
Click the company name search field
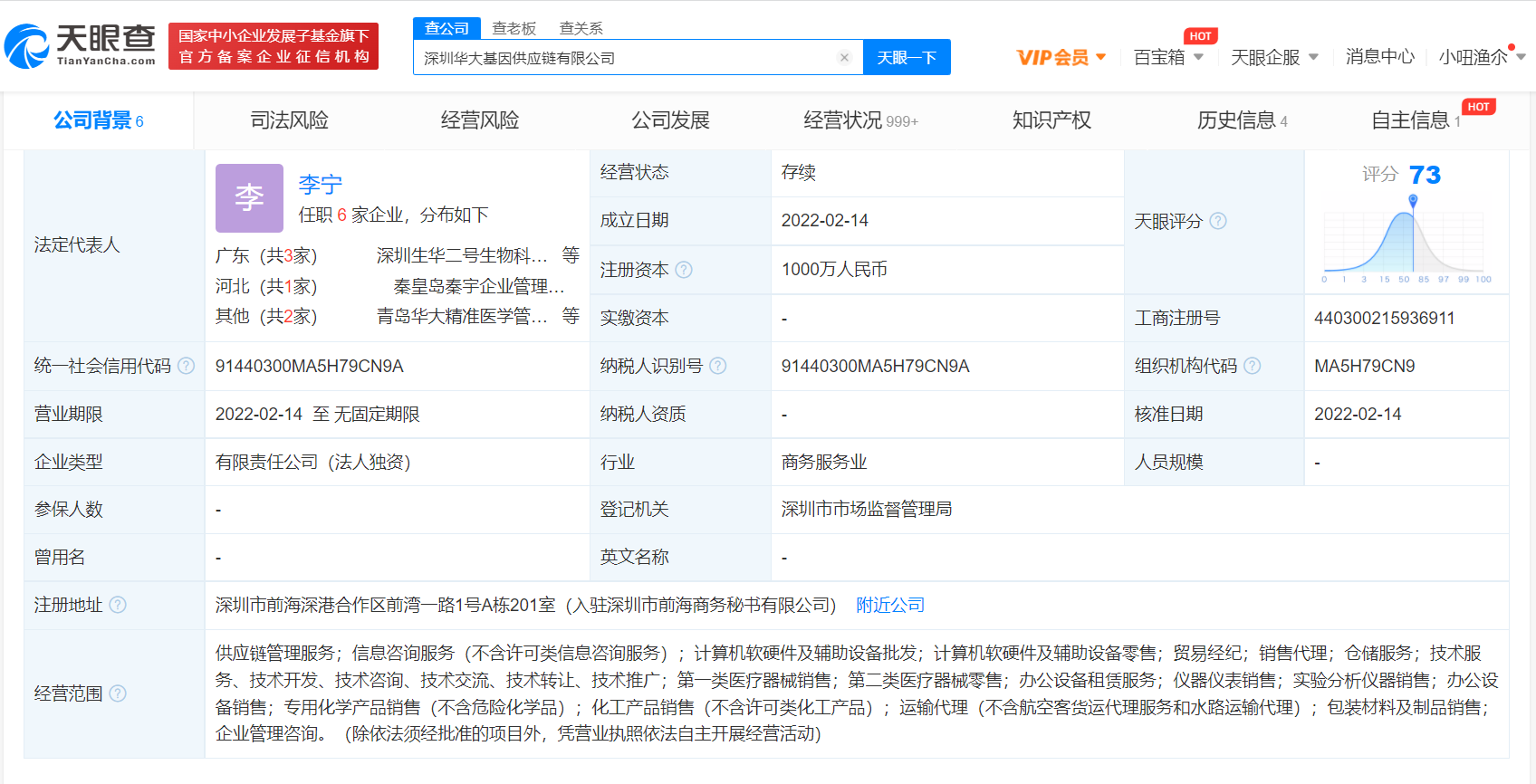625,58
